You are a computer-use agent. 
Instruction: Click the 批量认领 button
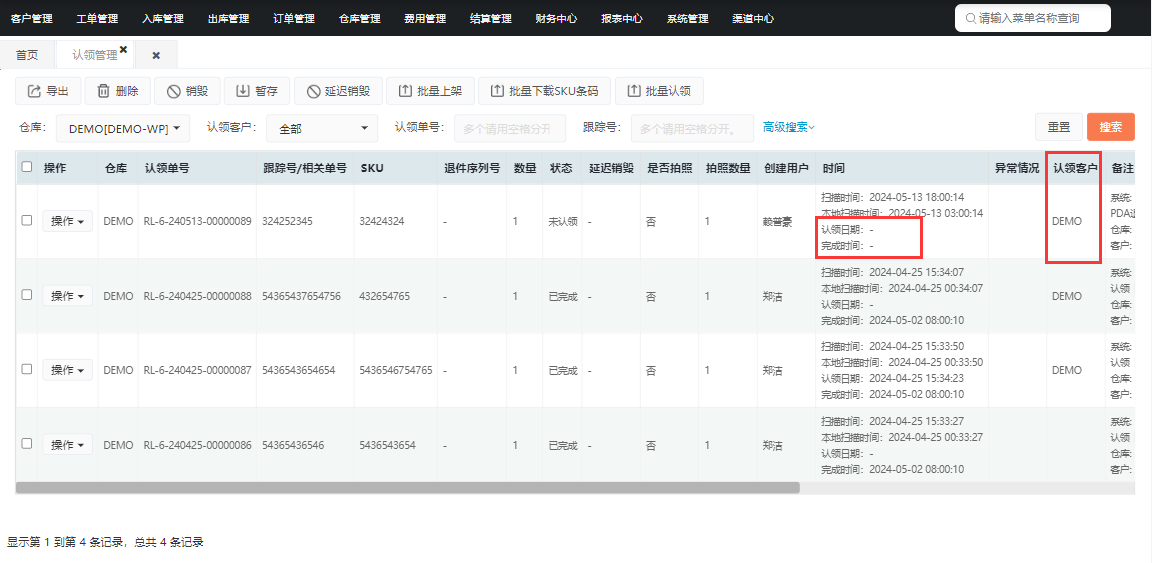659,91
